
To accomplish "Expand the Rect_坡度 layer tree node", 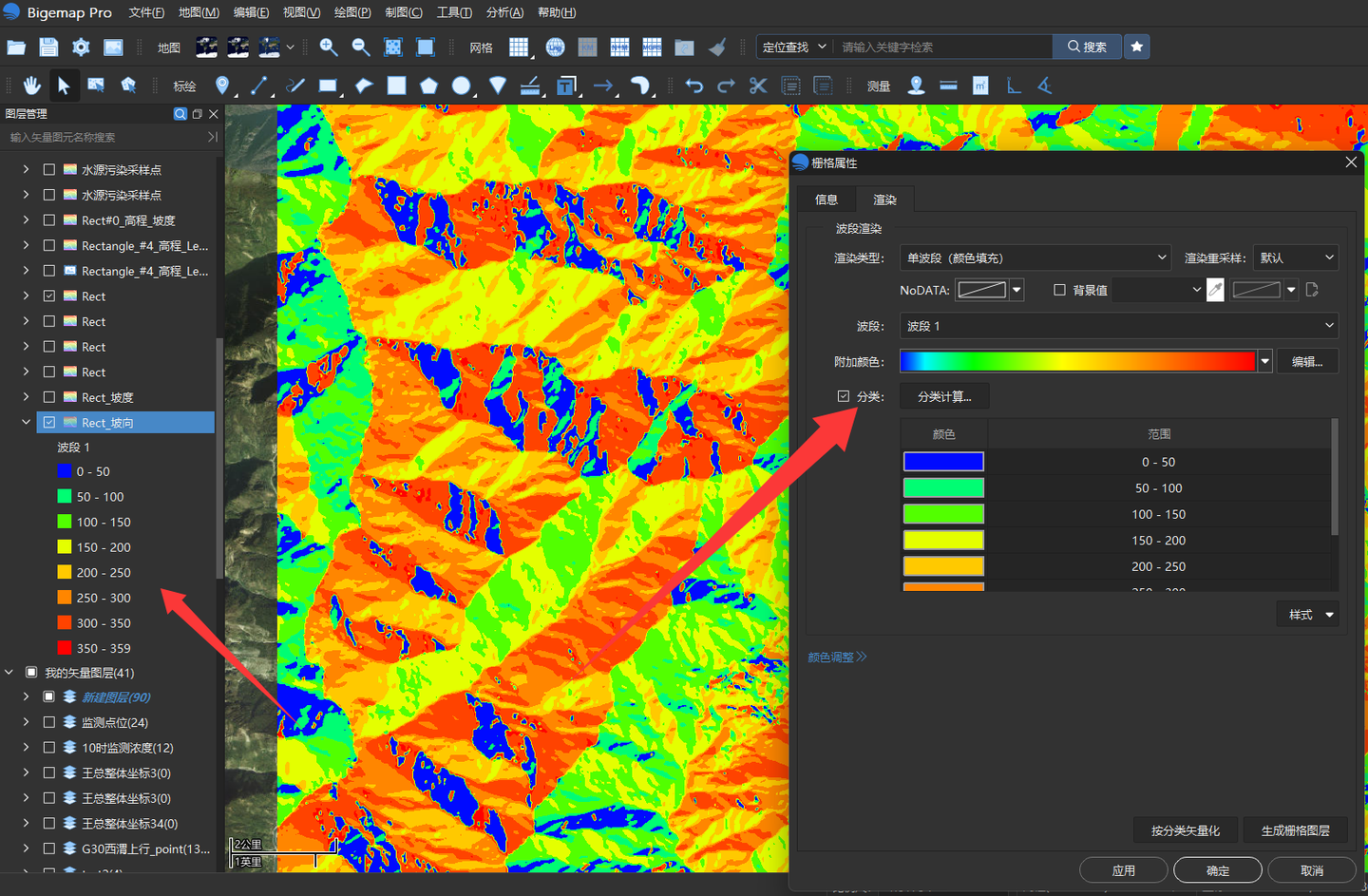I will click(26, 397).
